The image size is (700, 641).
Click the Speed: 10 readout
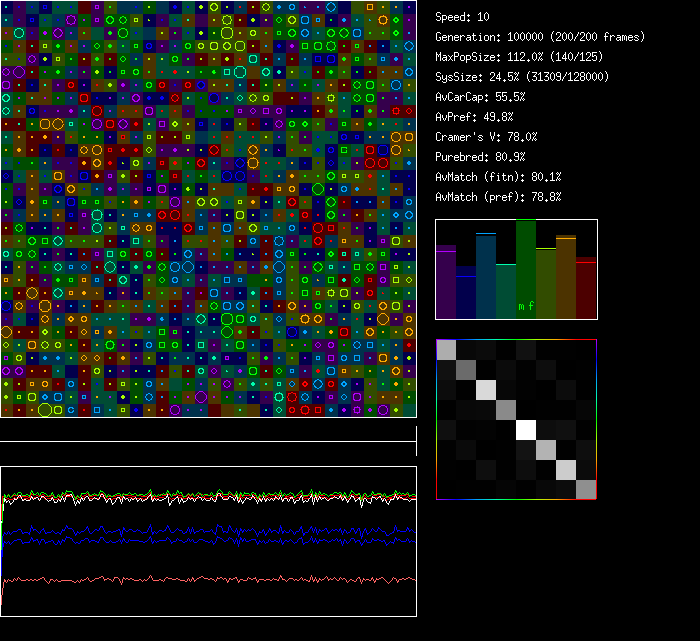click(463, 17)
